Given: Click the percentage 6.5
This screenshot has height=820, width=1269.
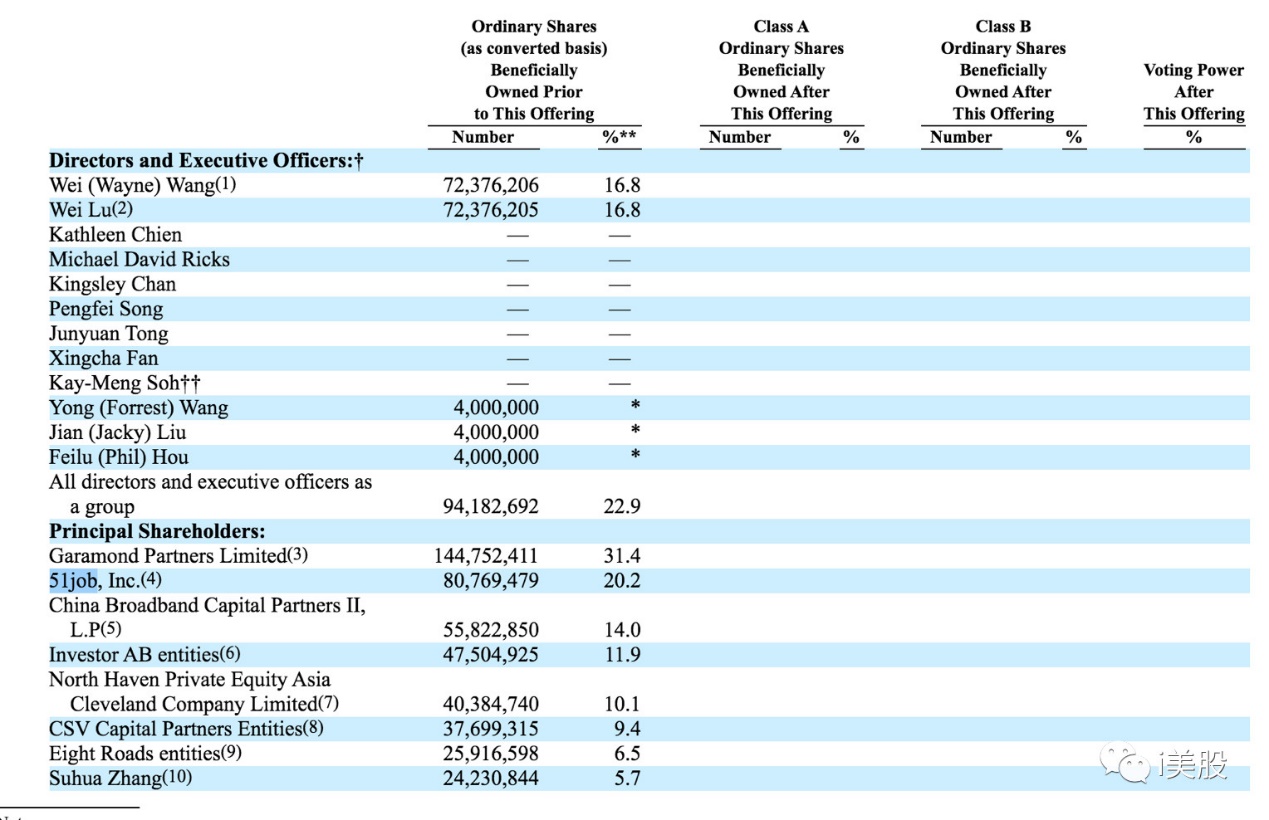Looking at the screenshot, I should pos(627,753).
